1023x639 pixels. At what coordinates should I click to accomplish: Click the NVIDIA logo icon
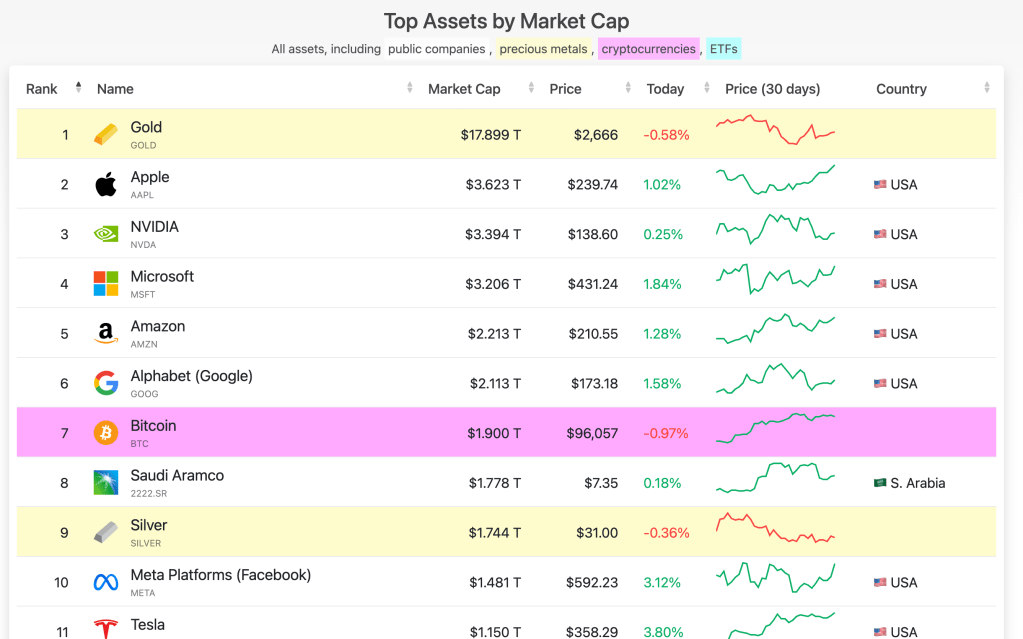pos(106,234)
